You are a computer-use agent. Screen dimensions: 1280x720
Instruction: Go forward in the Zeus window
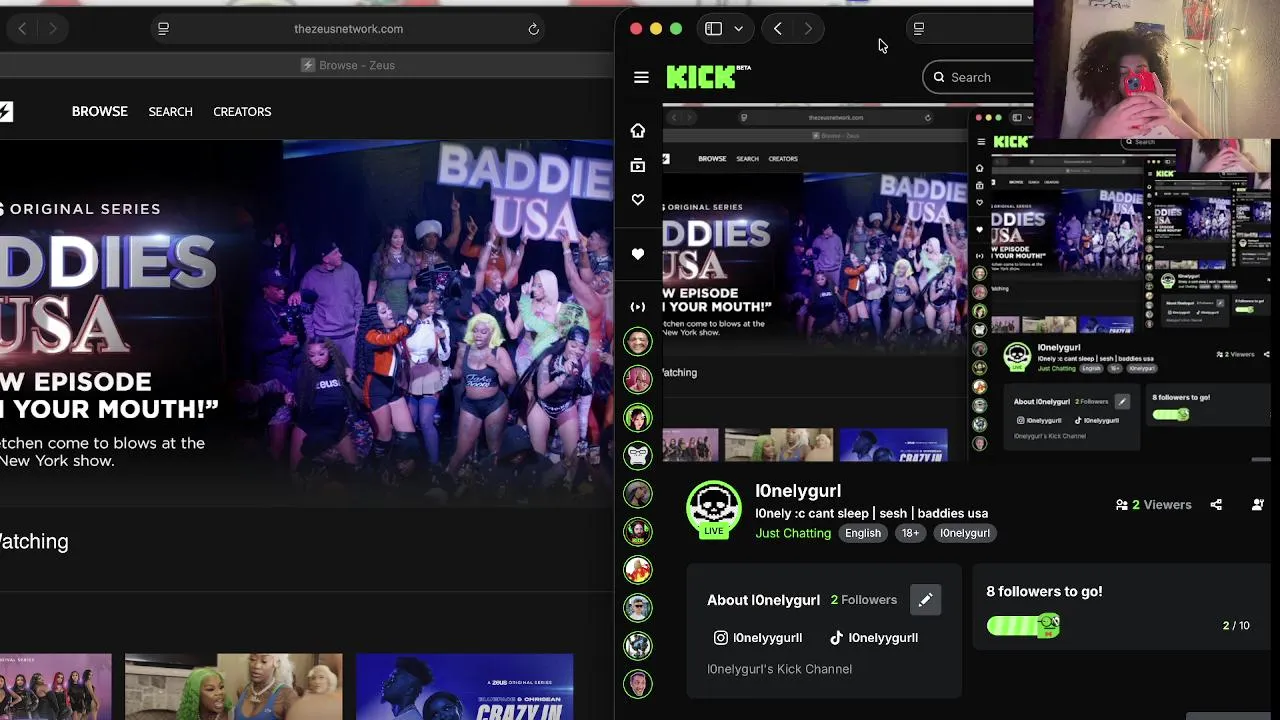pyautogui.click(x=52, y=29)
